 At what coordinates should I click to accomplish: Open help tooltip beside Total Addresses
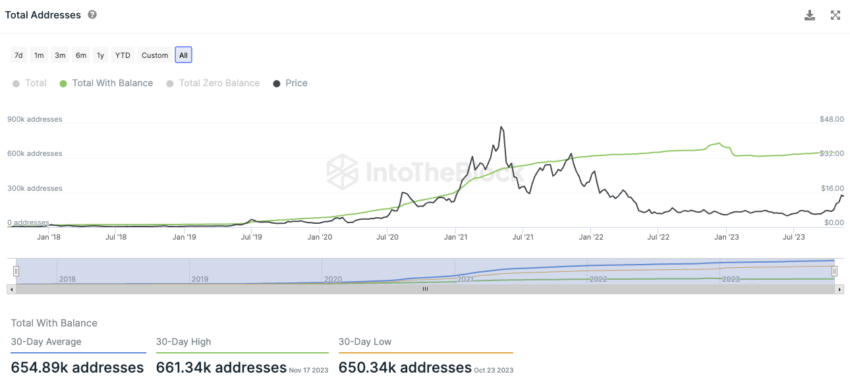point(92,15)
